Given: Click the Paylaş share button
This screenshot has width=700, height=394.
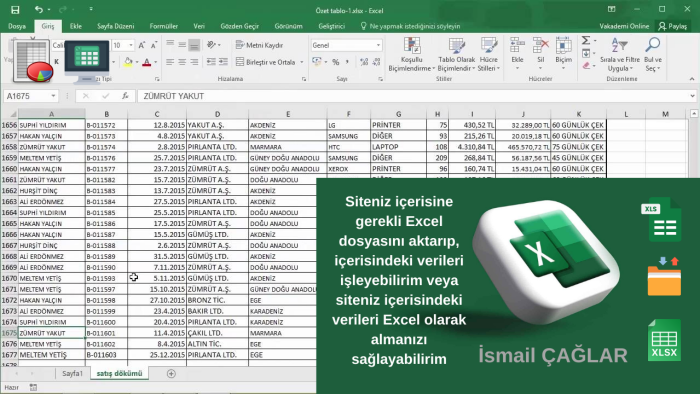Looking at the screenshot, I should click(673, 26).
